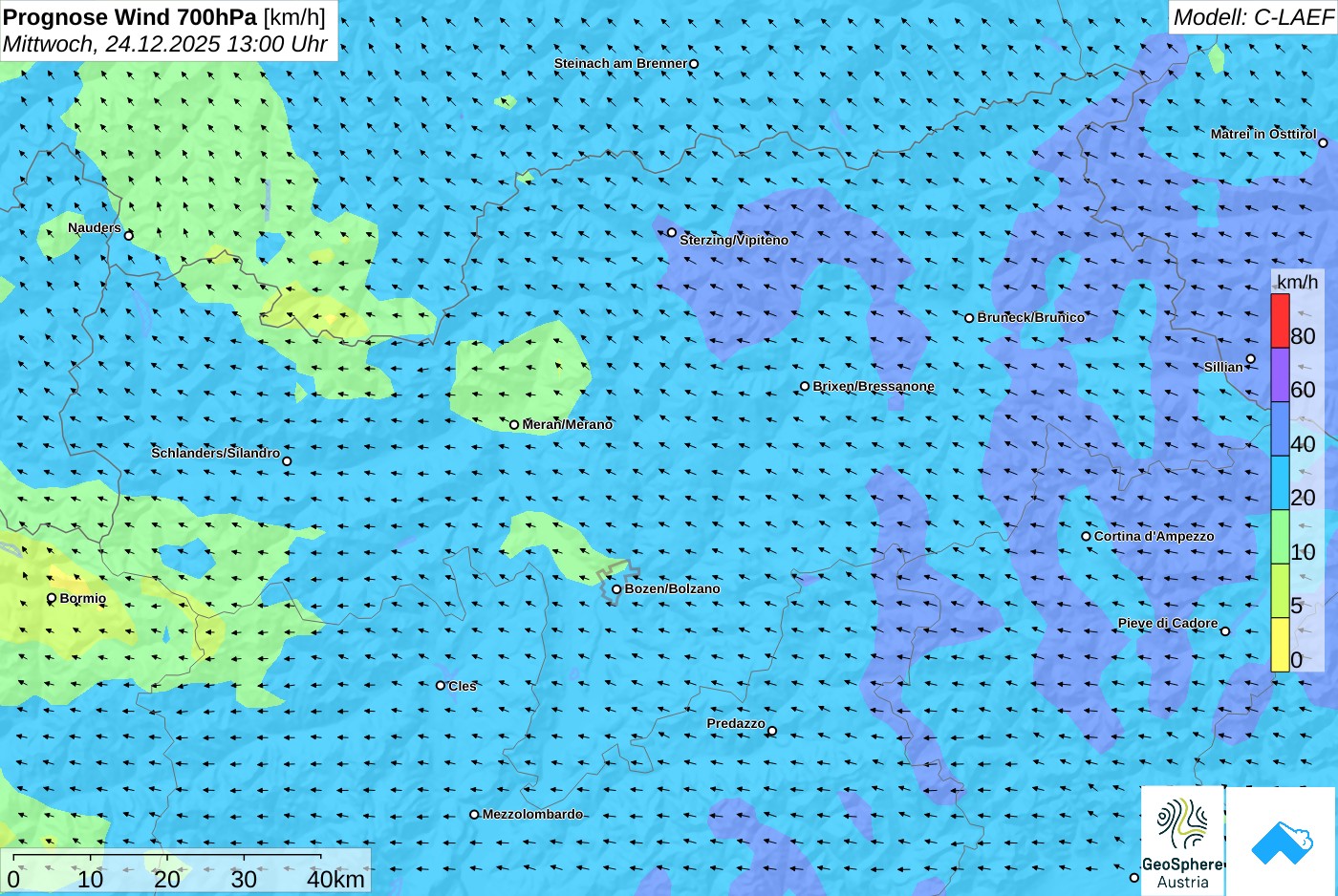
Task: Click the Predazzo location label
Action: [736, 723]
